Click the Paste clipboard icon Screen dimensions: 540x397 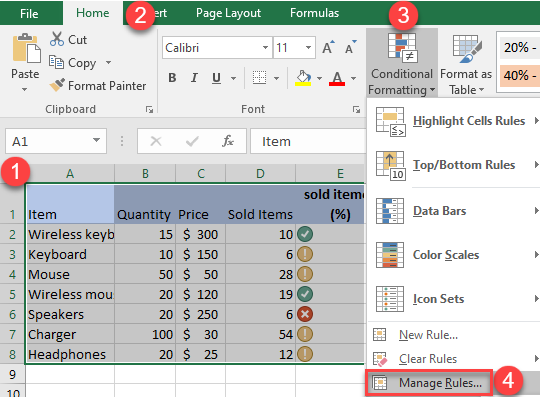click(x=26, y=49)
